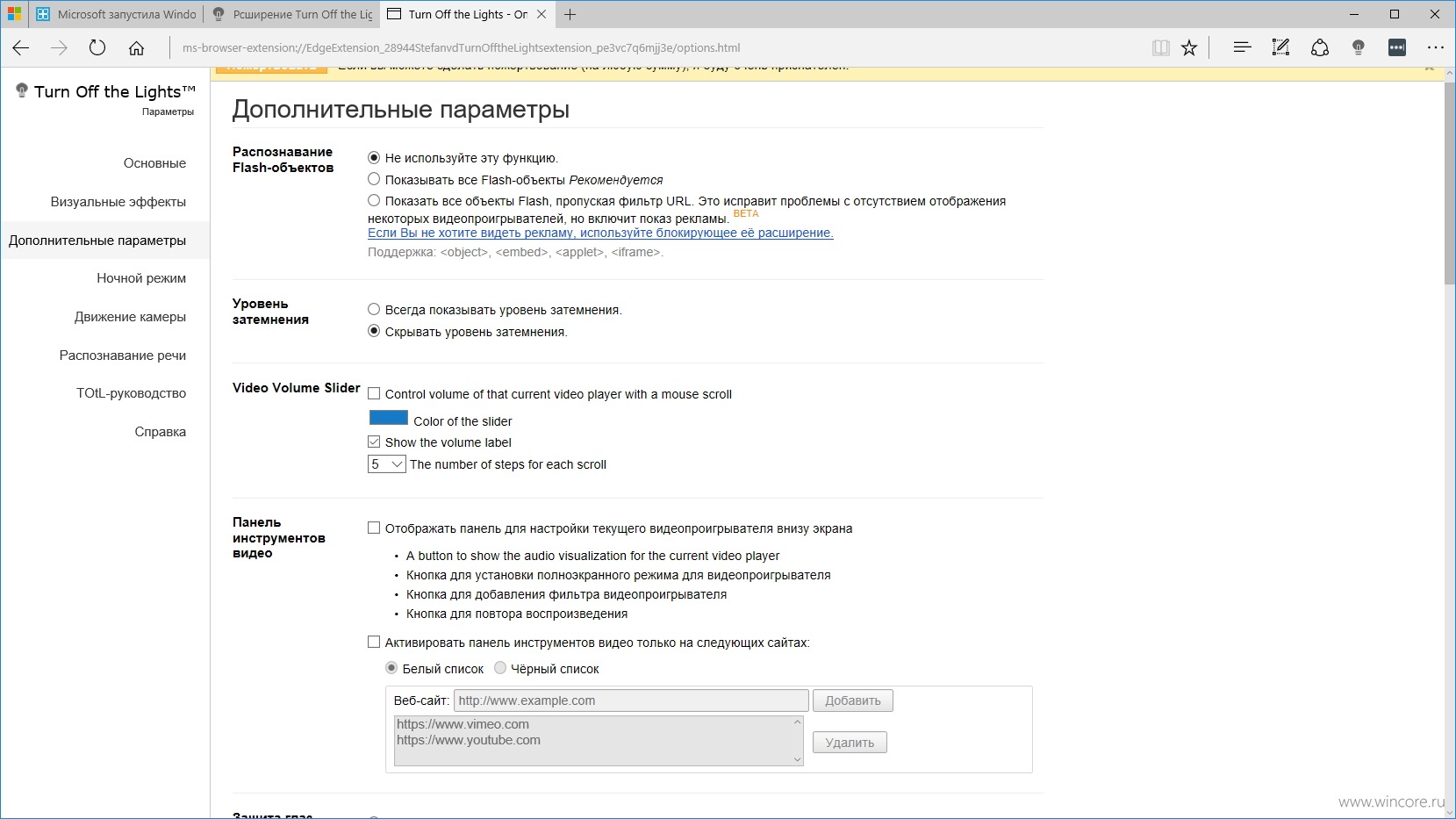Screen dimensions: 1456x819
Task: Open 'Справка' section
Action: pyautogui.click(x=161, y=432)
